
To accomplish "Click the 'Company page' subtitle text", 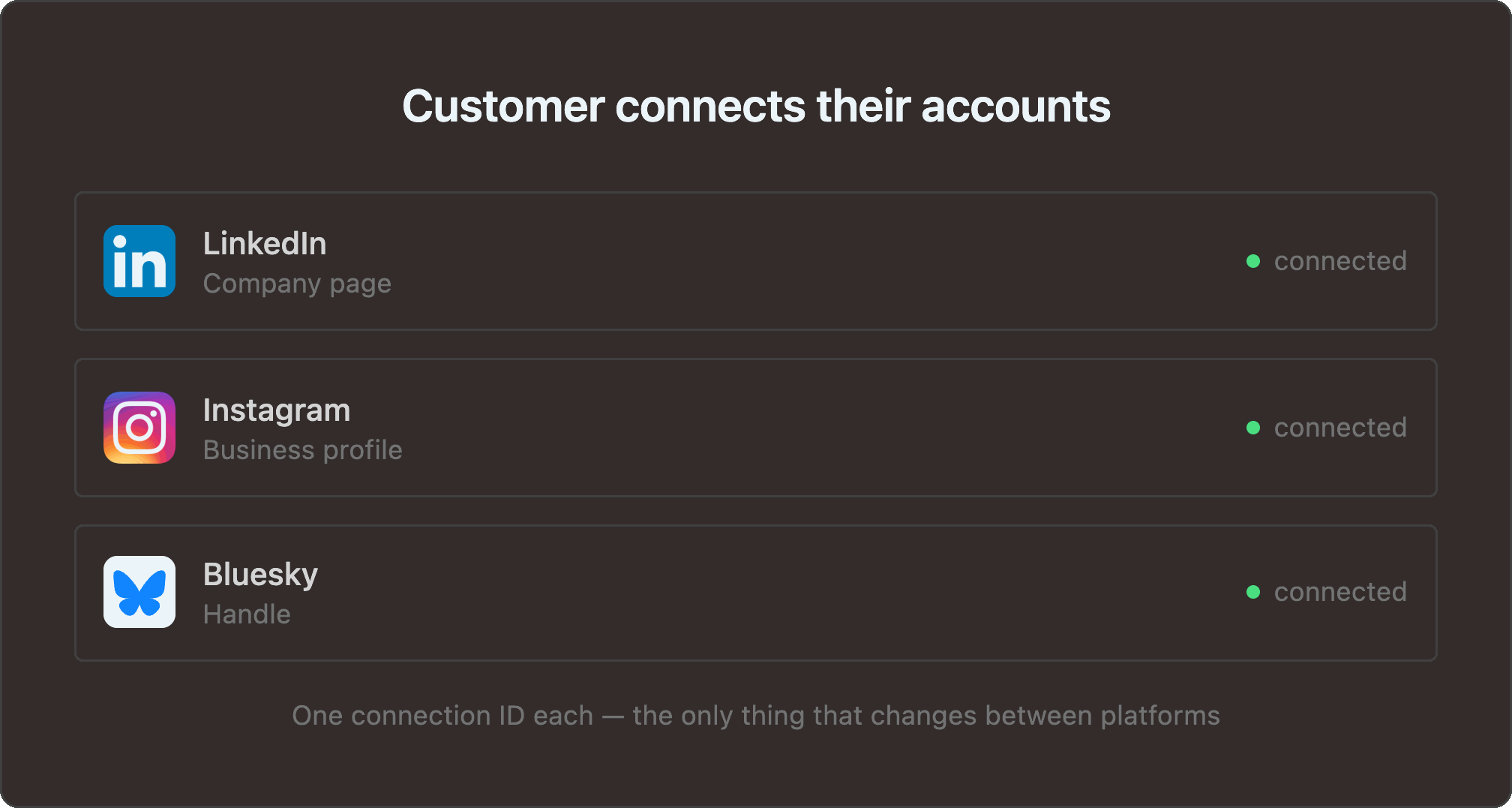I will pos(297,284).
